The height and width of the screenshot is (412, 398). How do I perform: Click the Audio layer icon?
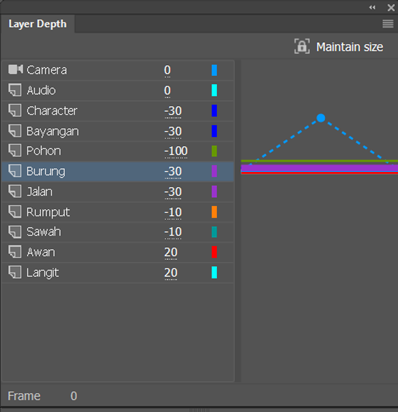(x=15, y=90)
